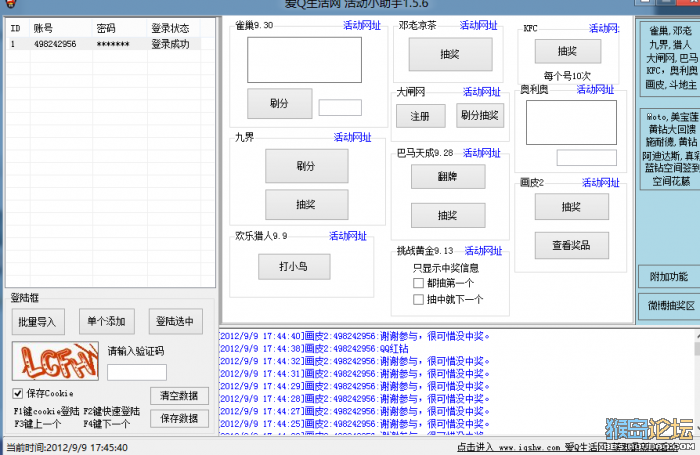Viewport: 700px width, 455px height.
Task: Click the 刷分抽奖 button
Action: coord(480,116)
